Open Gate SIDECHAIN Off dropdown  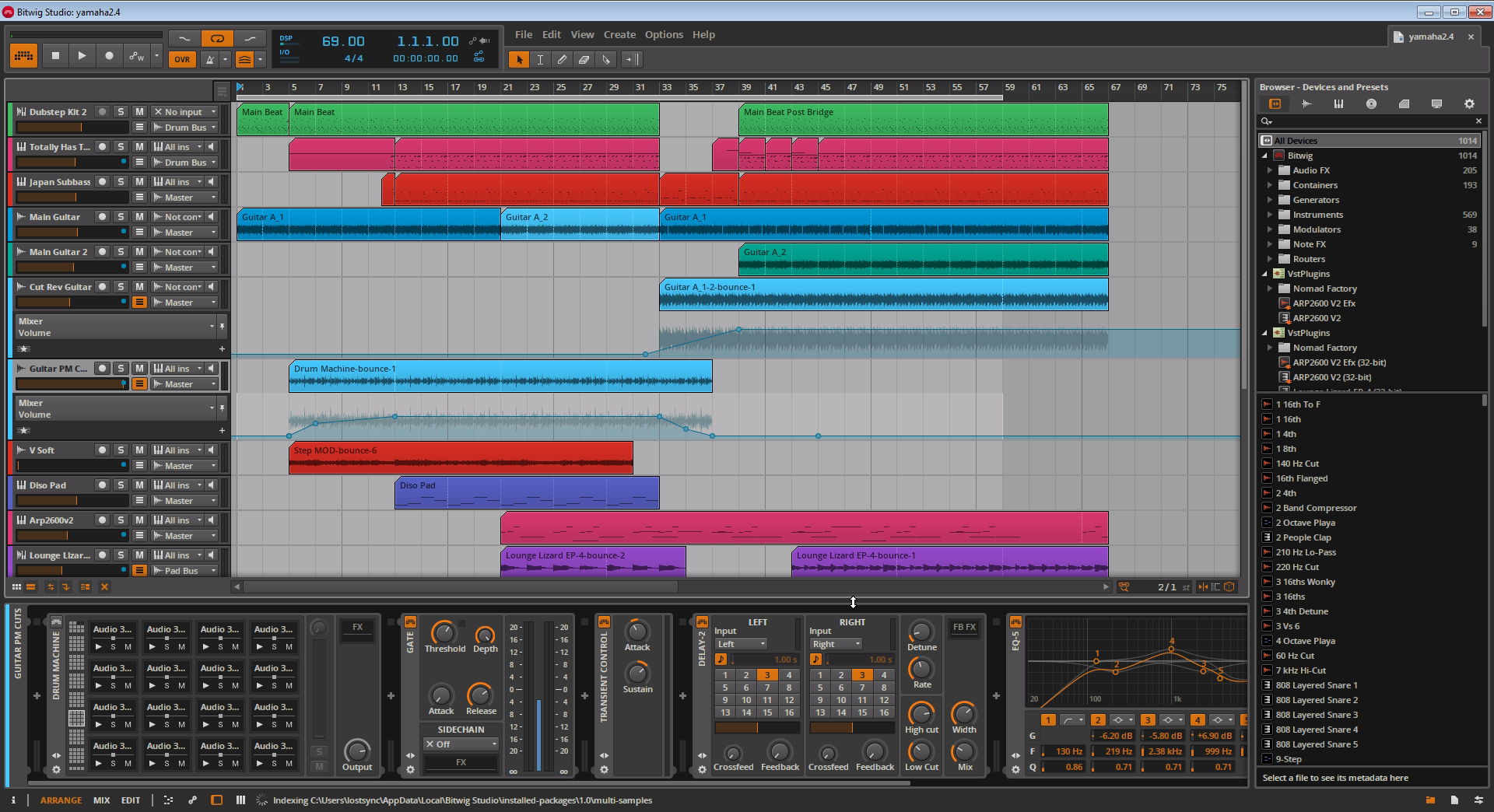[x=461, y=744]
